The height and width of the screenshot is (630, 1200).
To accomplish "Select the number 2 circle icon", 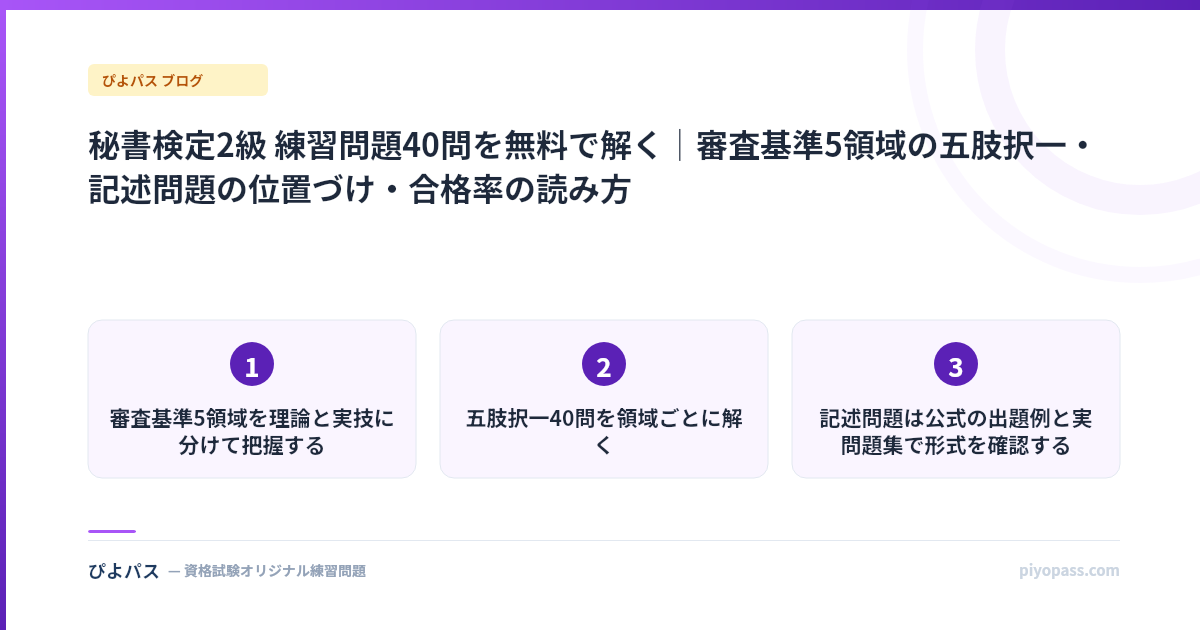I will tap(604, 364).
